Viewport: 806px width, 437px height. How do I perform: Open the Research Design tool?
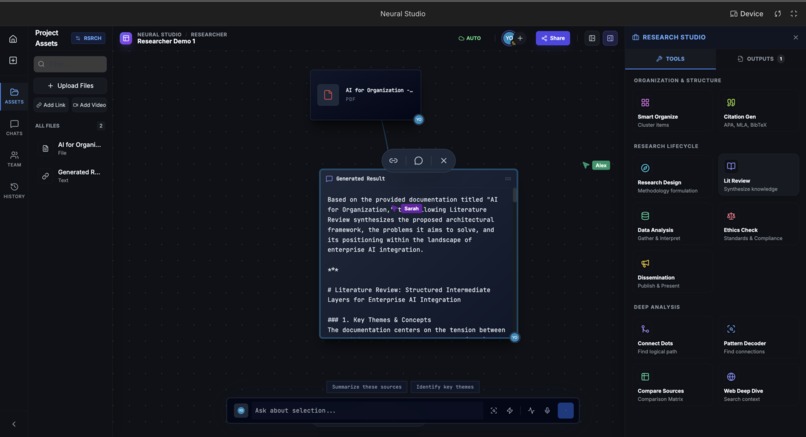coord(671,178)
